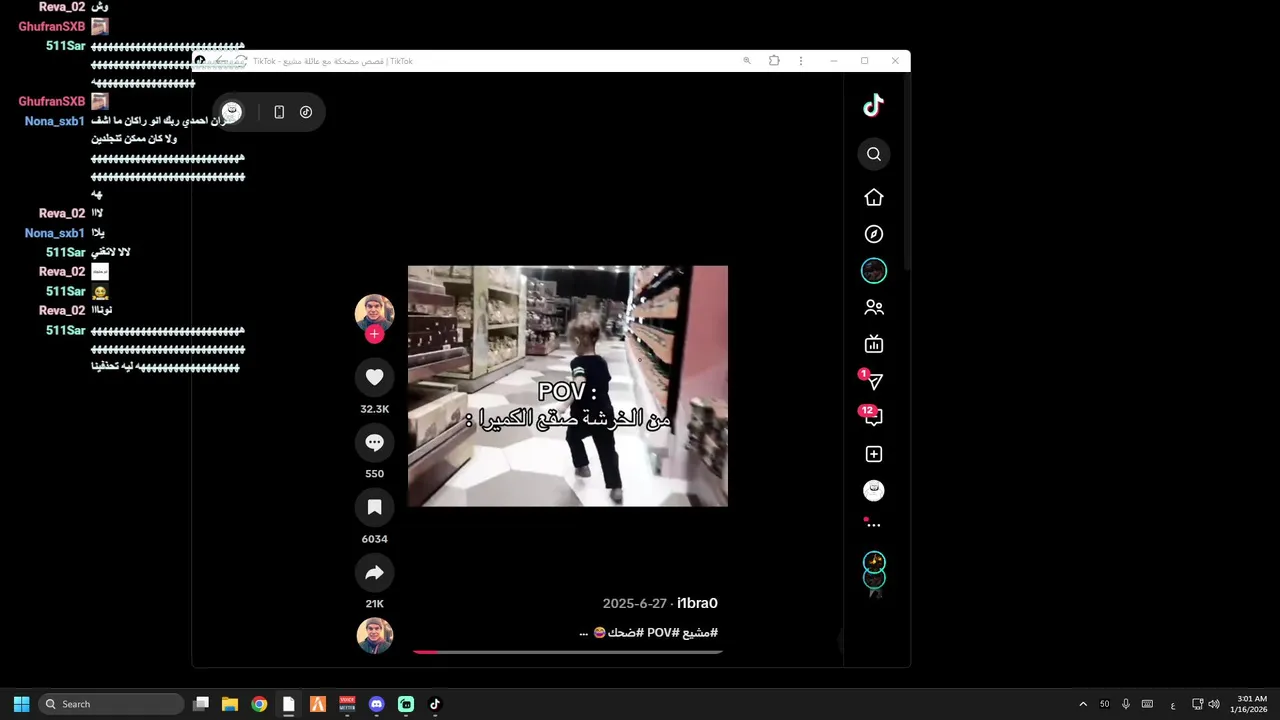Screen dimensions: 1280x720
Task: Open the Windows Start menu
Action: click(x=21, y=704)
